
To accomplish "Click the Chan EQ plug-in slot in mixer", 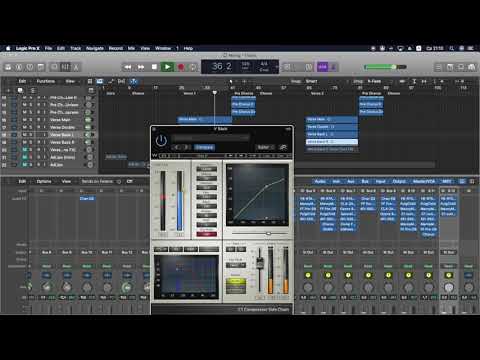I will click(x=87, y=199).
